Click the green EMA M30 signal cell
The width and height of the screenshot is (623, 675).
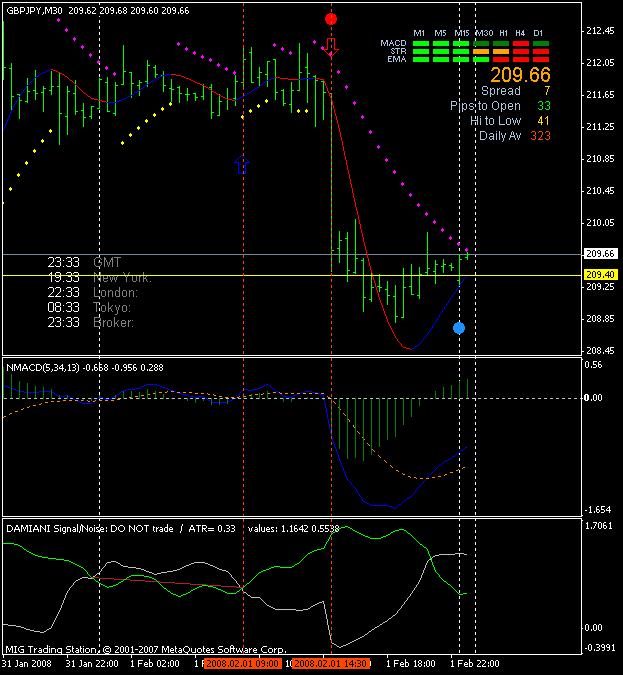[x=481, y=59]
